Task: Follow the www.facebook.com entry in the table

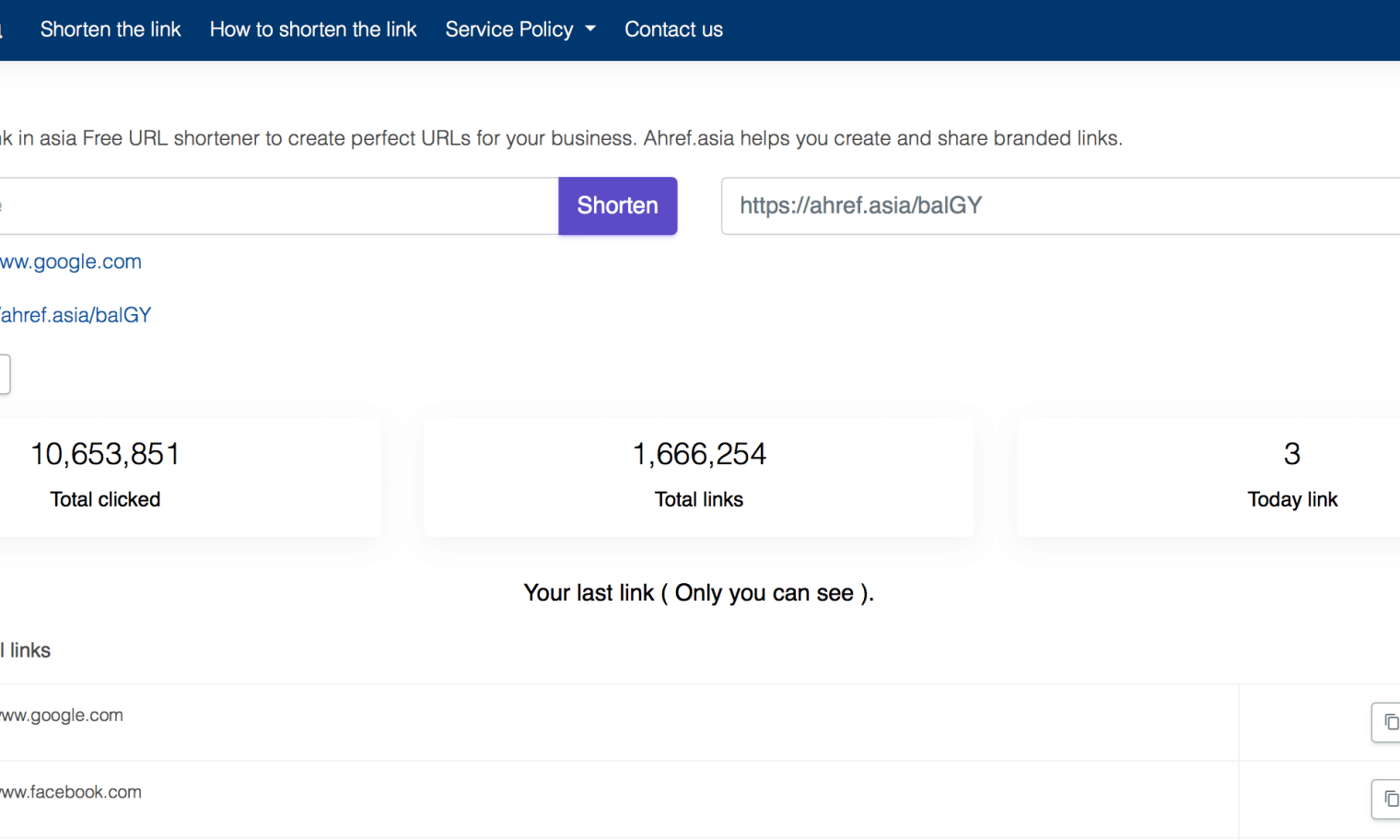Action: coord(69,791)
